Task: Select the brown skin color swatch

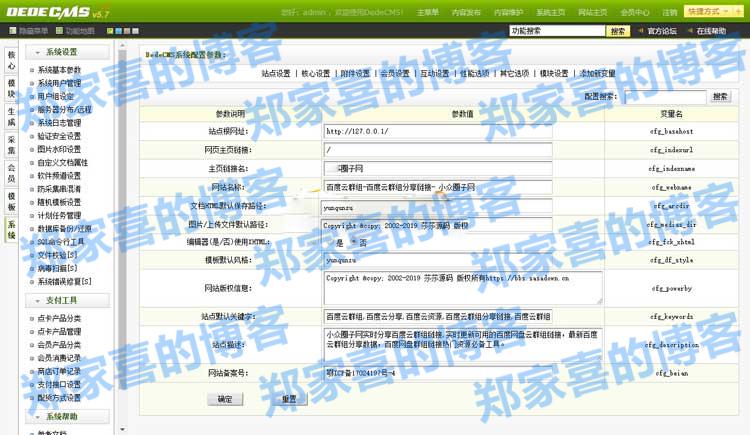Action: (127, 31)
